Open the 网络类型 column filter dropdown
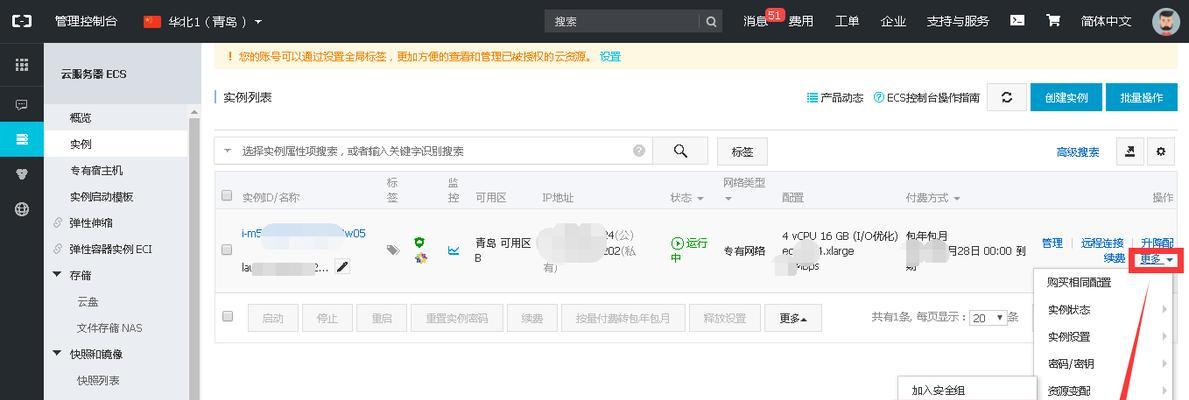Viewport: 1189px width, 400px height. 728,199
